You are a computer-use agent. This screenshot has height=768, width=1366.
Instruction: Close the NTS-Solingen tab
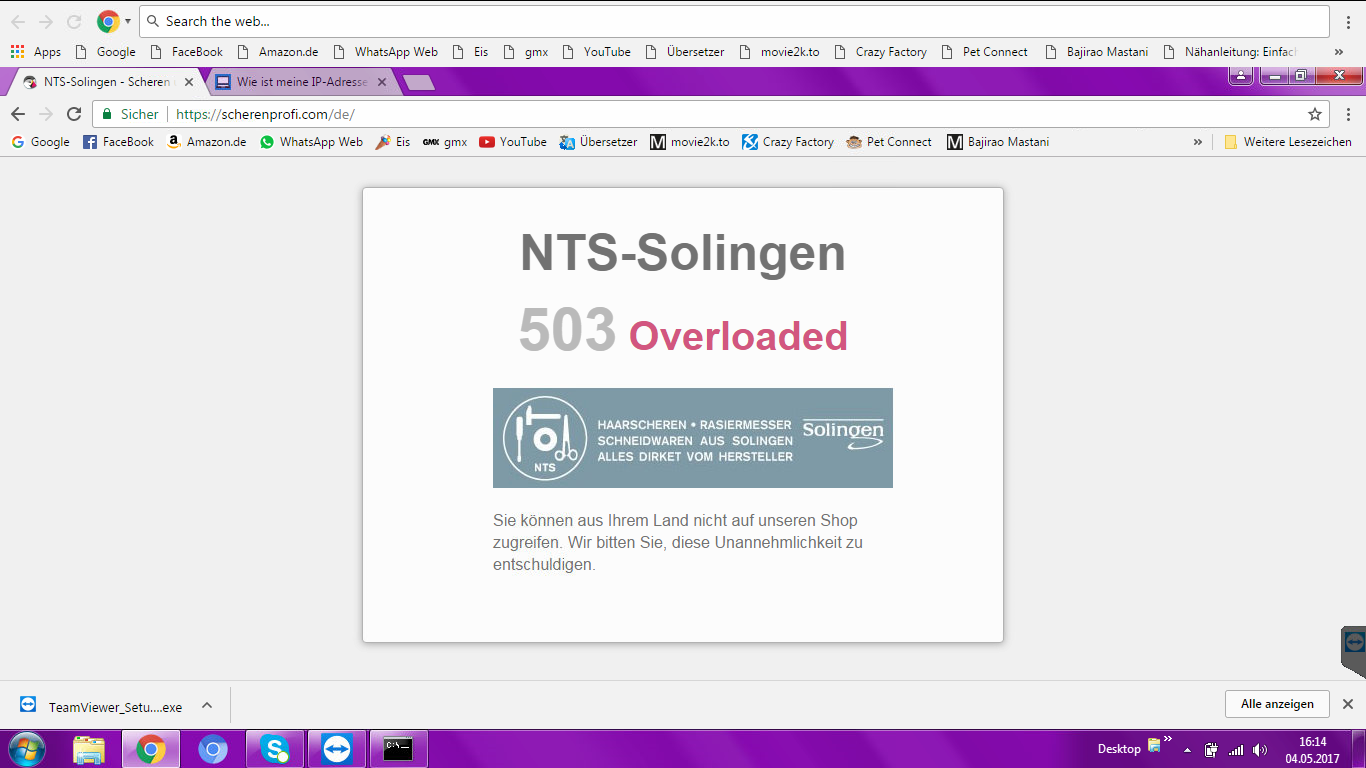[x=189, y=82]
